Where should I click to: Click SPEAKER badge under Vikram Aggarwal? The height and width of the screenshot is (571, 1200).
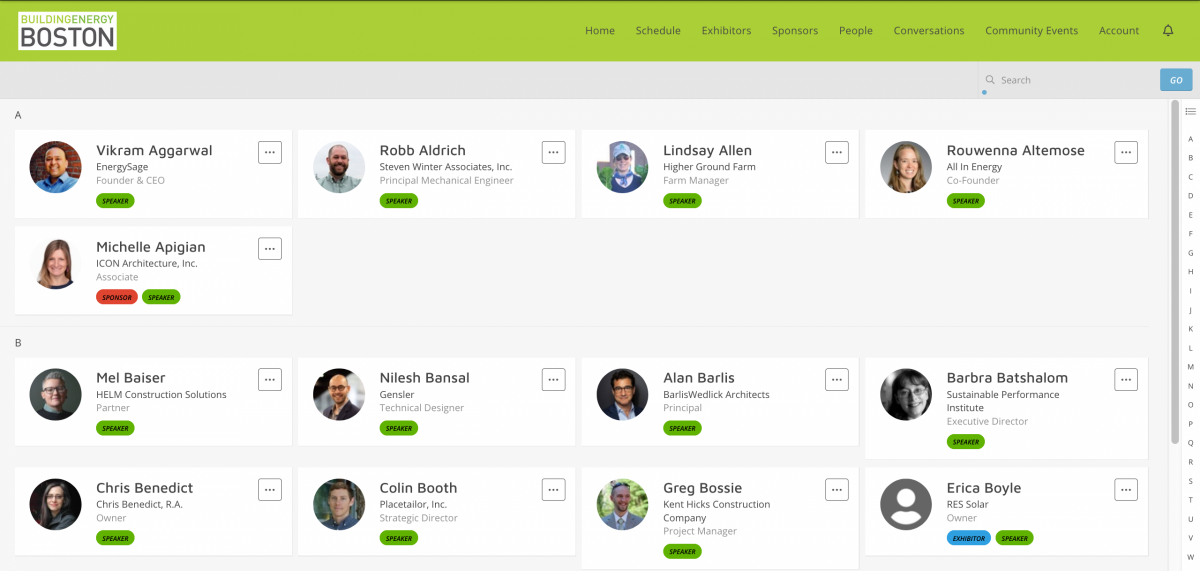pos(115,201)
